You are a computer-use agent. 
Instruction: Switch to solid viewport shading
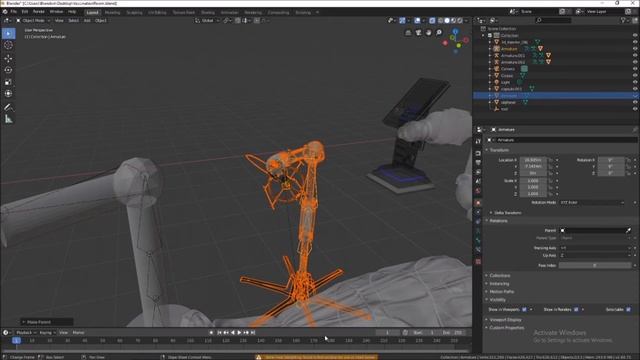pos(447,20)
